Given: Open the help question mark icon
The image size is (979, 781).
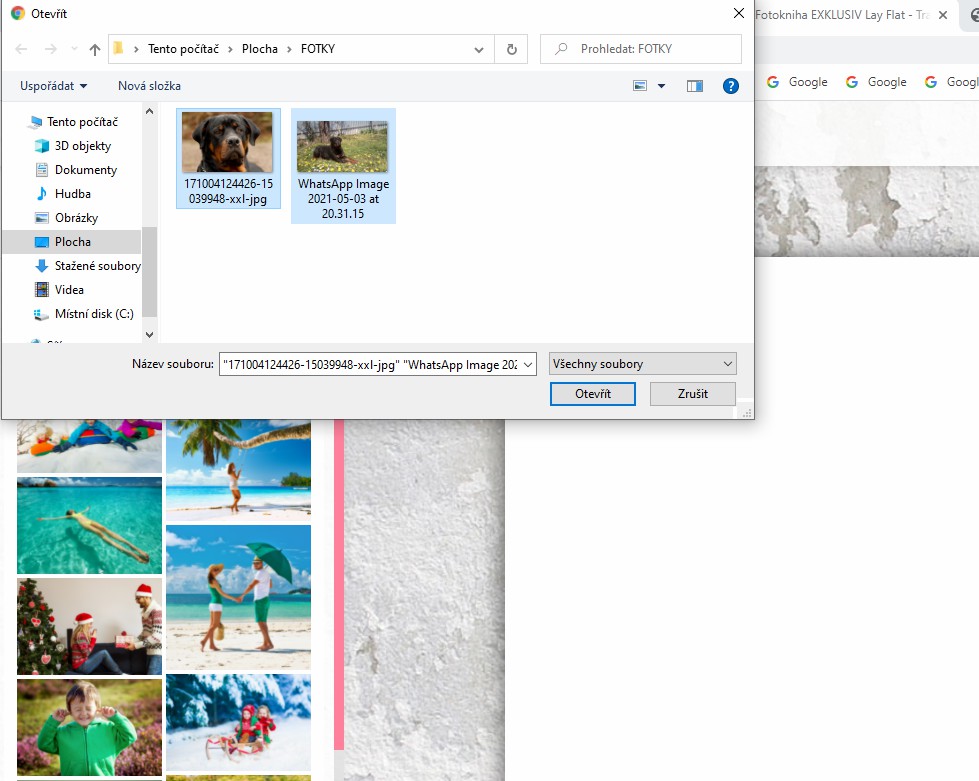Looking at the screenshot, I should [731, 86].
